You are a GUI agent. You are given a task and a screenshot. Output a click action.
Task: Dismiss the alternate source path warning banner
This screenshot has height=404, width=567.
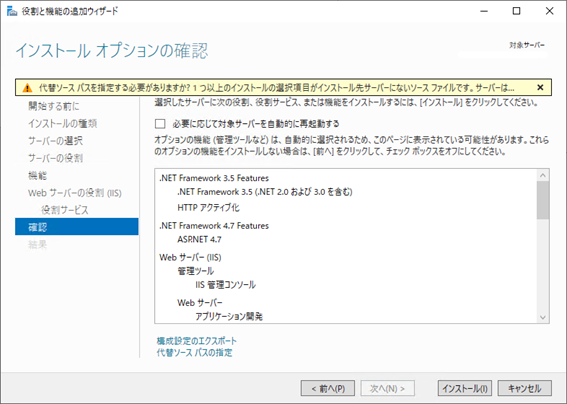coord(540,88)
